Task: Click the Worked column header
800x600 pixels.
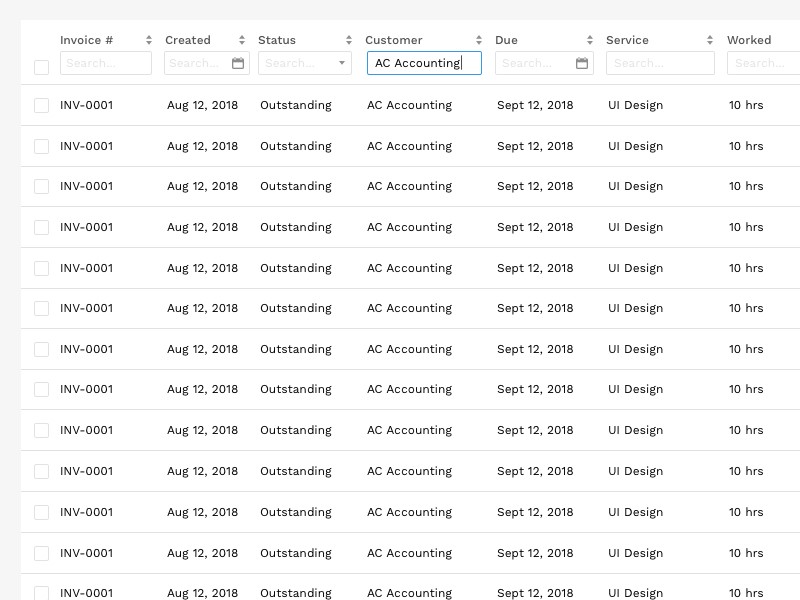Action: point(749,40)
